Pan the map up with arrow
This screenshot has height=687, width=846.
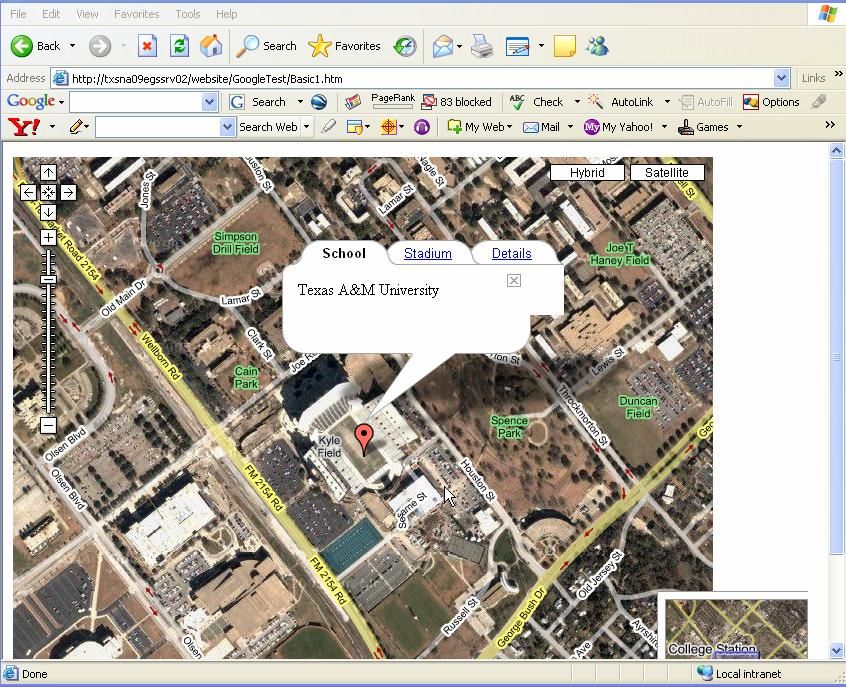tap(49, 173)
